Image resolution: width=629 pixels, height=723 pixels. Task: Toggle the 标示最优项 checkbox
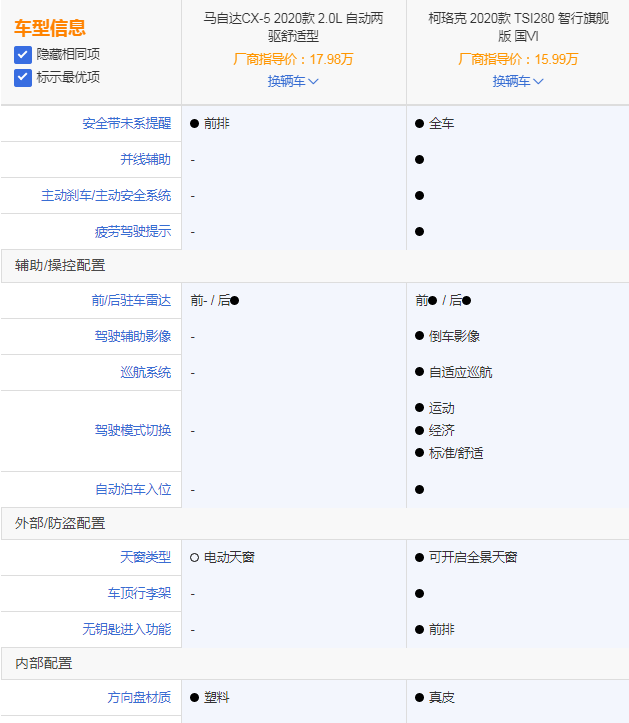[x=23, y=77]
